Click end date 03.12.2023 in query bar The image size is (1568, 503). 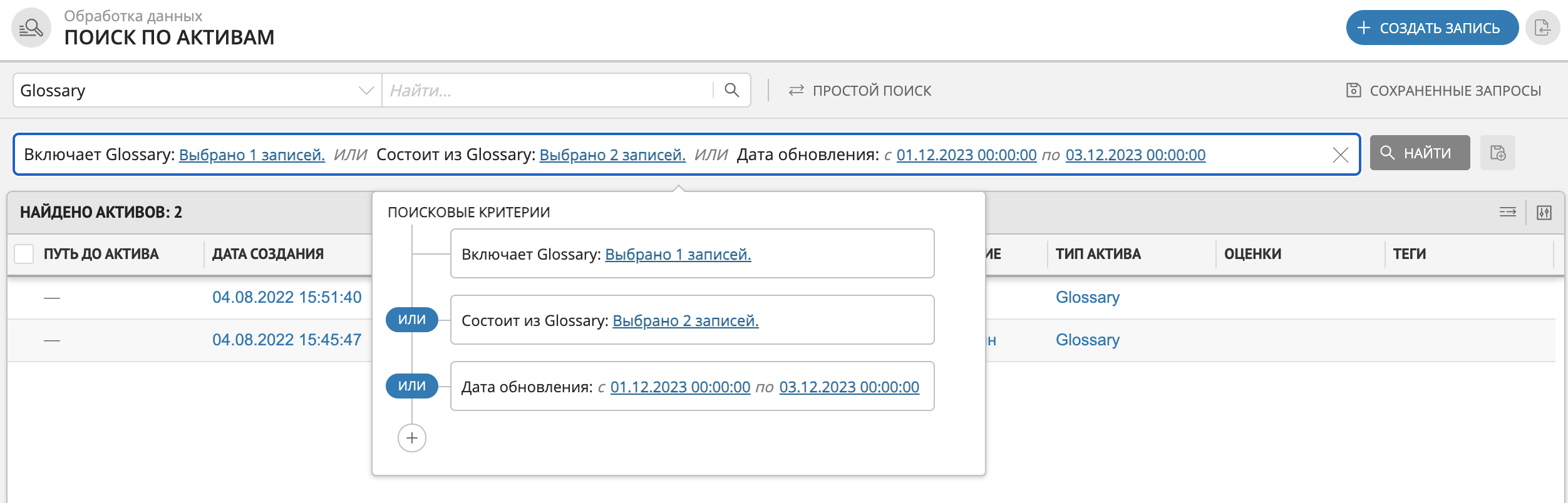click(1135, 155)
